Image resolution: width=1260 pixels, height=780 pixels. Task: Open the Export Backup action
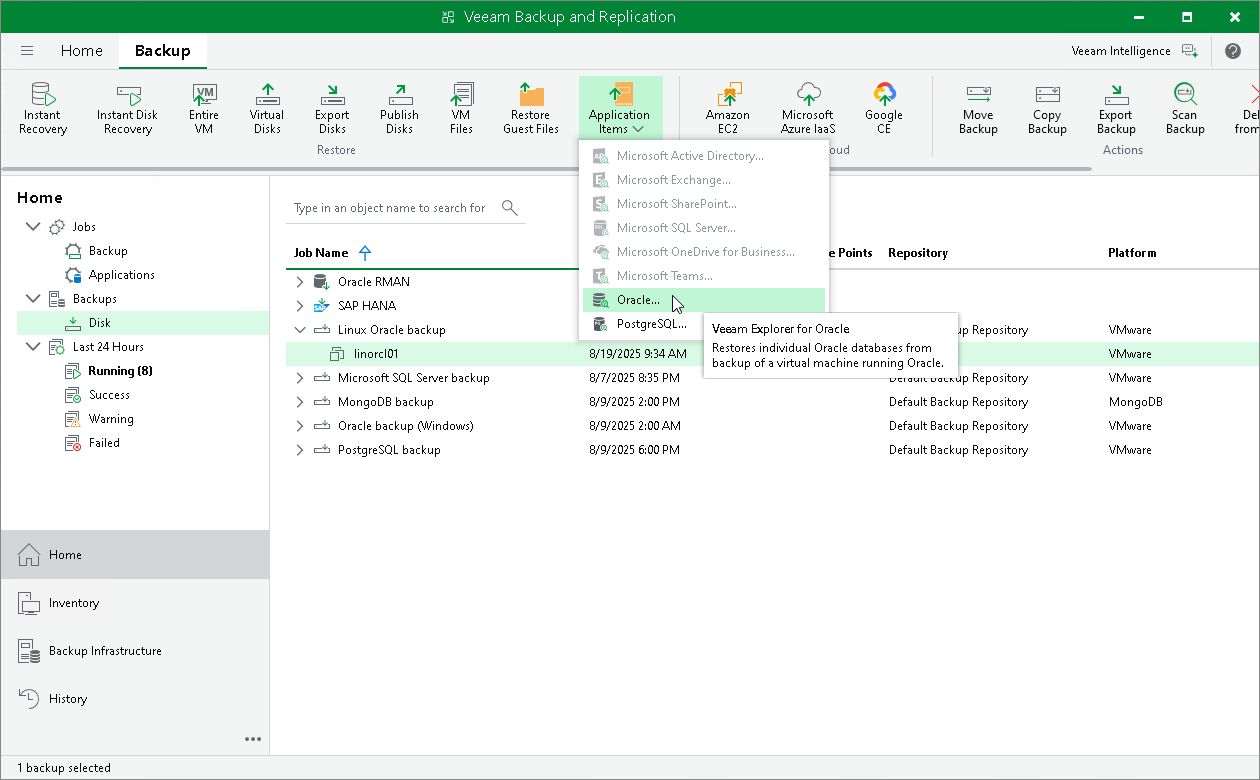pyautogui.click(x=1115, y=107)
